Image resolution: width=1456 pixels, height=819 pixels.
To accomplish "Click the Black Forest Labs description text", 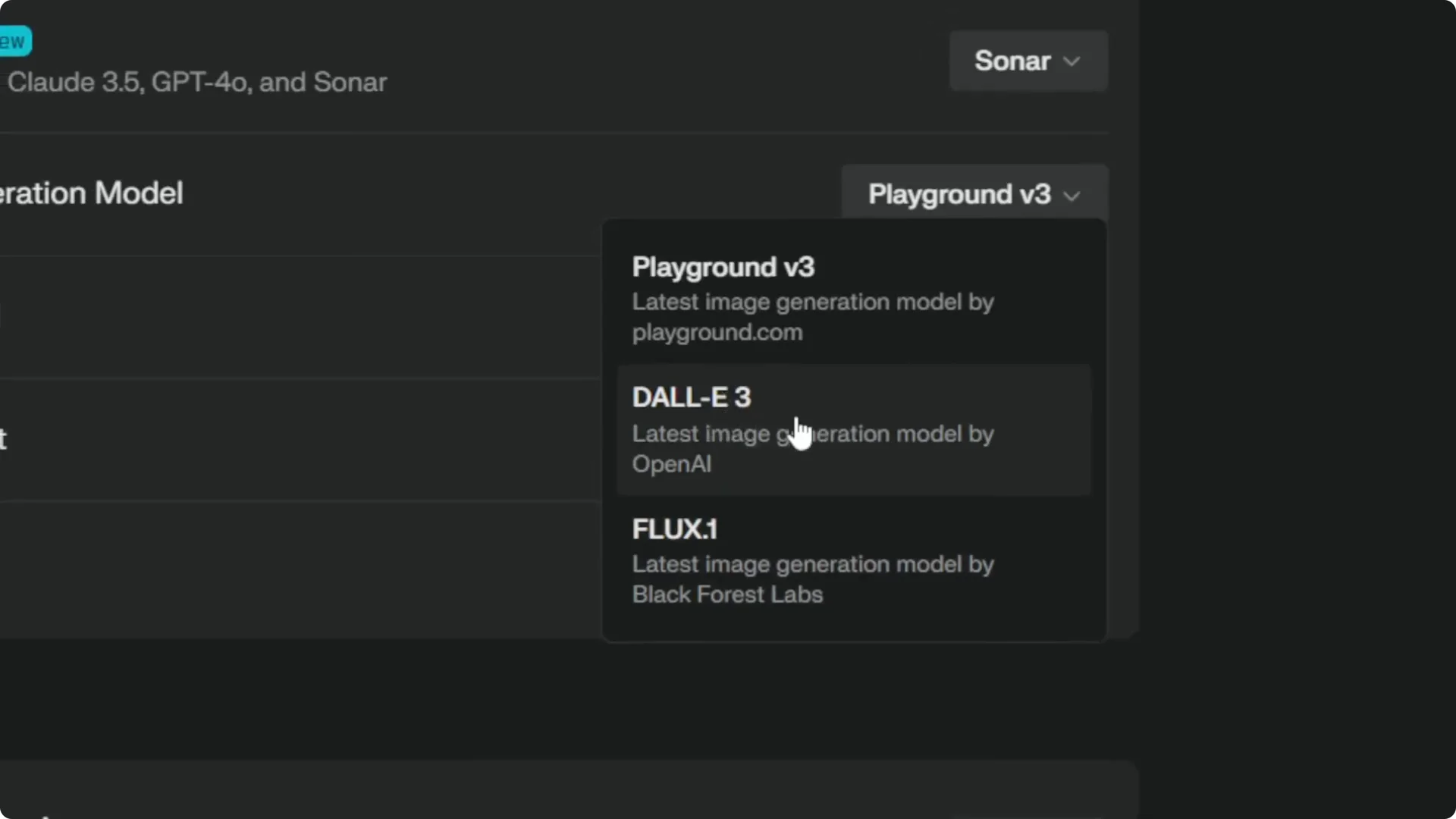I will coord(726,595).
